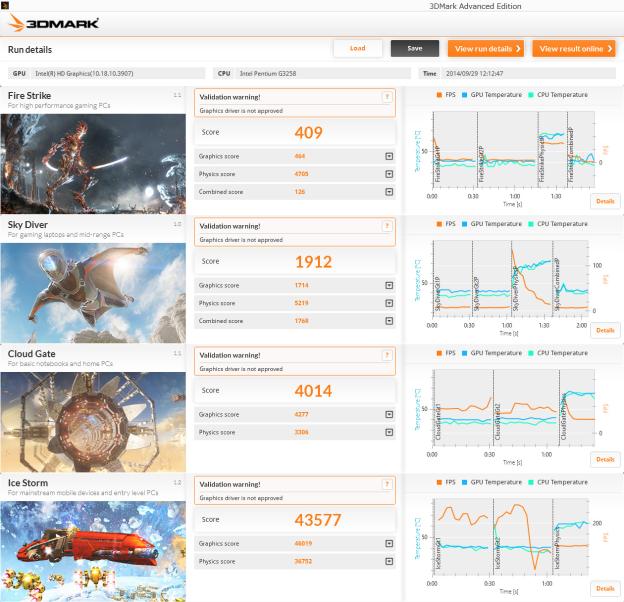Expand the Fire Strike Physics score row
This screenshot has height=602, width=624.
pos(389,174)
